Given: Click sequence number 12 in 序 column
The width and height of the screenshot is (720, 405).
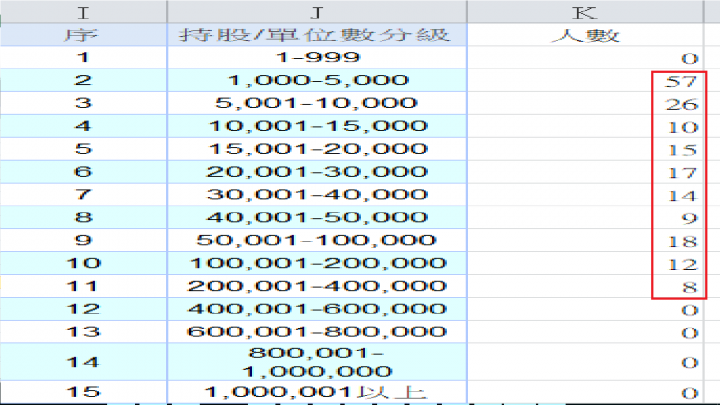Looking at the screenshot, I should coord(83,309).
